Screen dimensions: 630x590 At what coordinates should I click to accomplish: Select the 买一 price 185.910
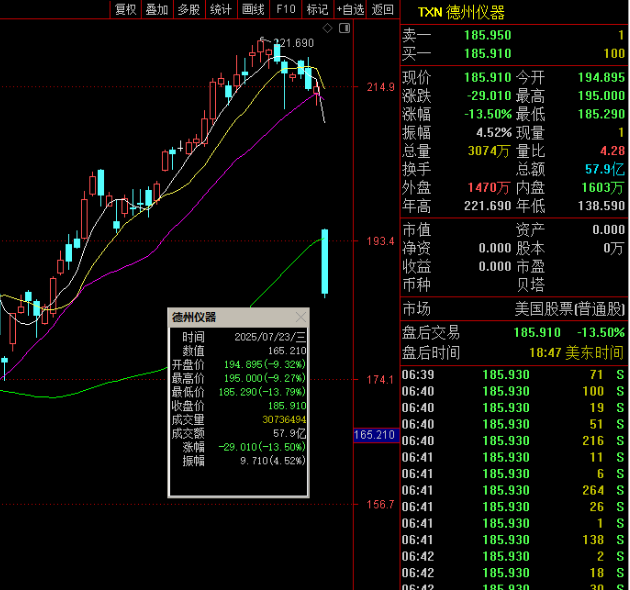click(487, 53)
